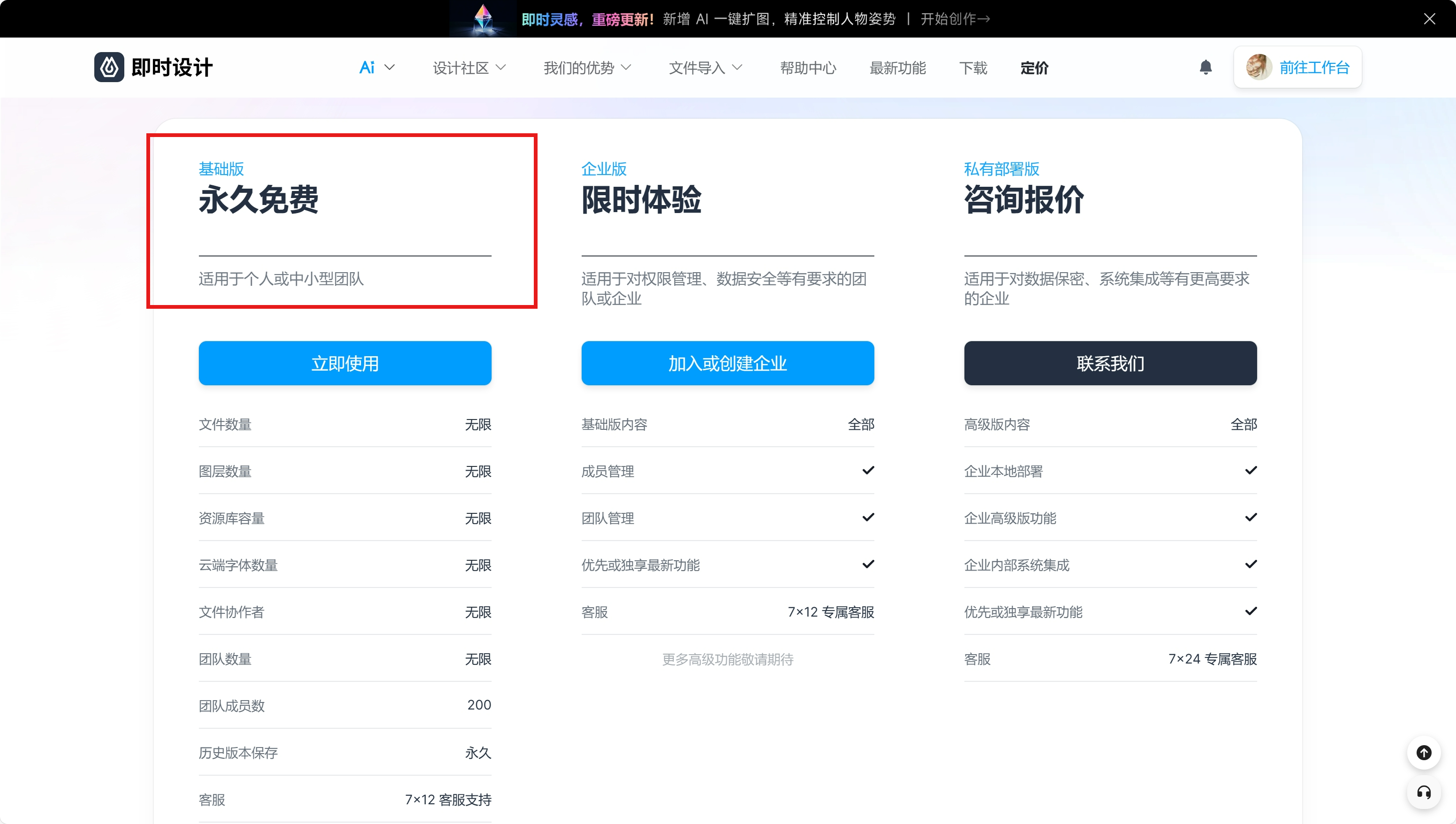Click the crystal banner graphic

click(x=483, y=19)
